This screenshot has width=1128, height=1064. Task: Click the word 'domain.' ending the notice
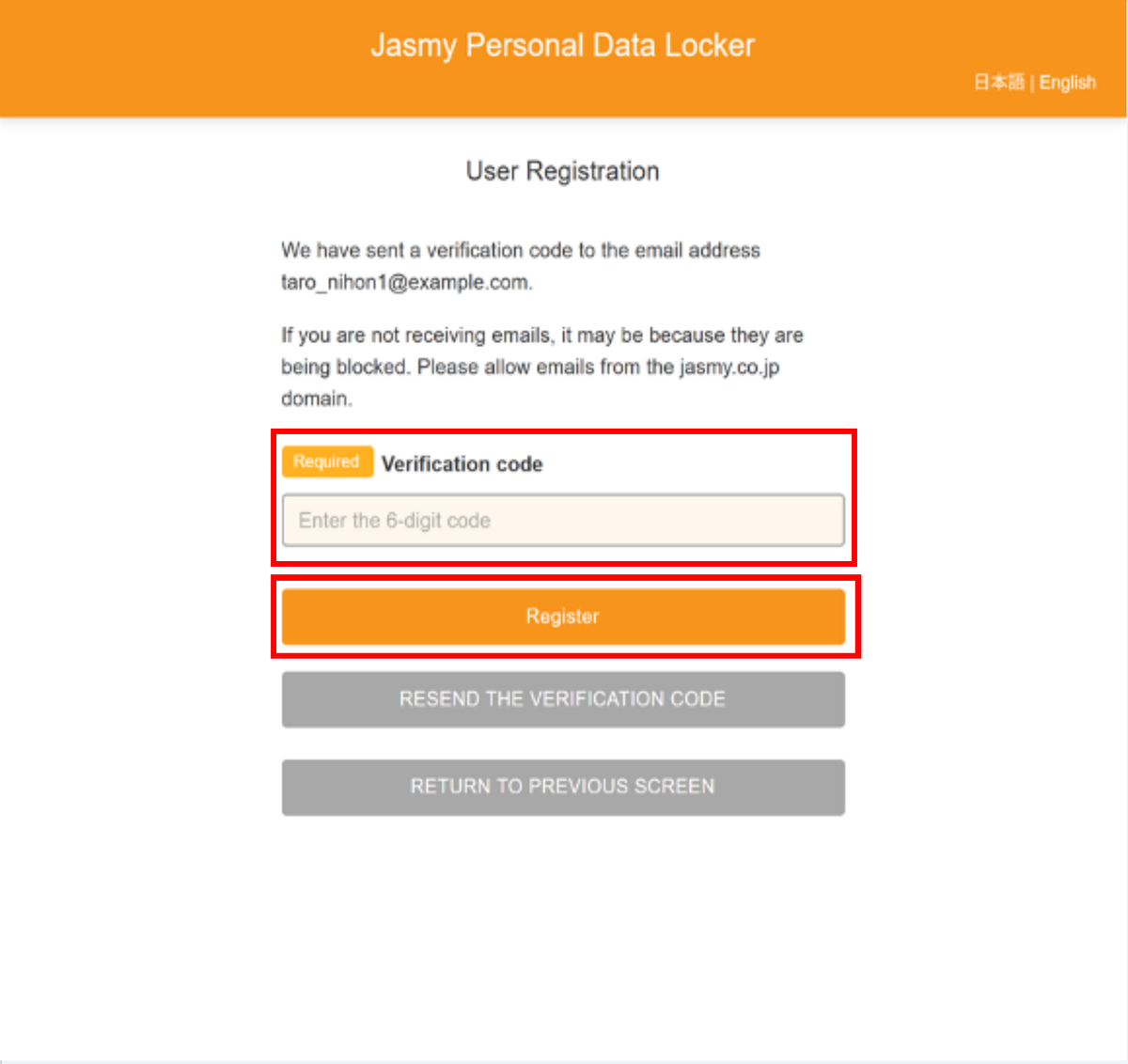(317, 399)
